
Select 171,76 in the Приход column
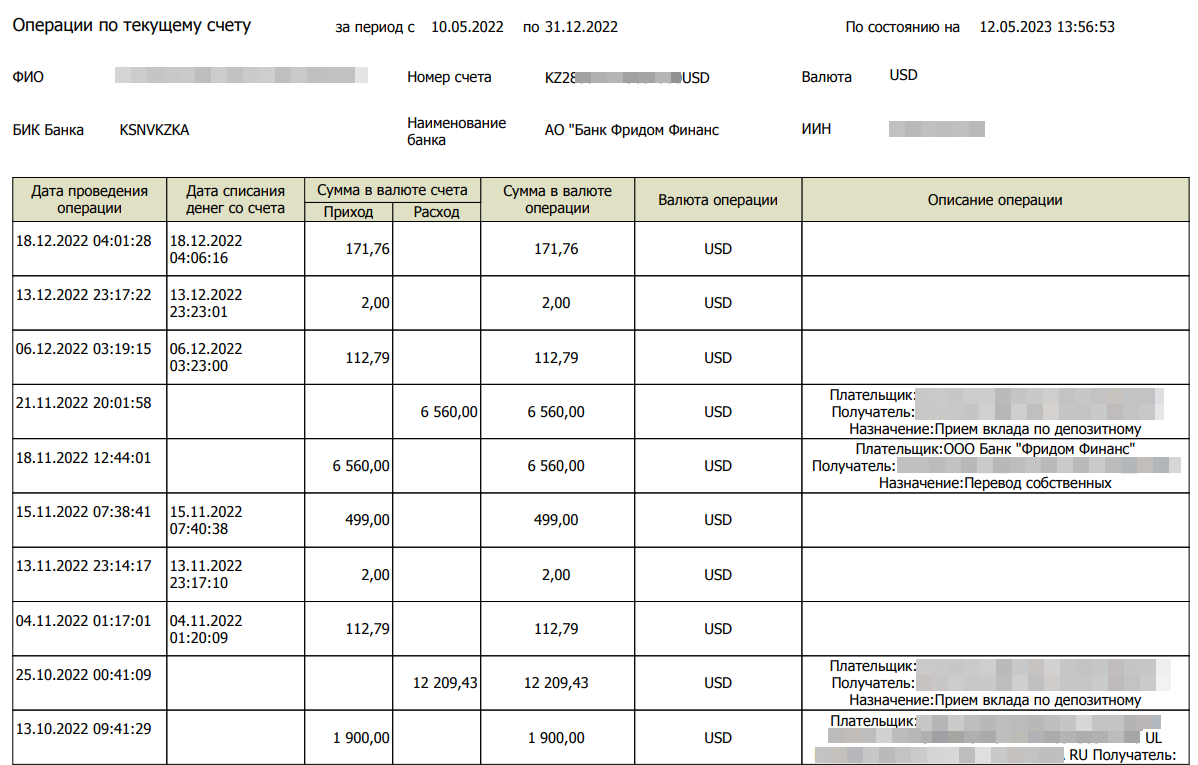coord(367,249)
